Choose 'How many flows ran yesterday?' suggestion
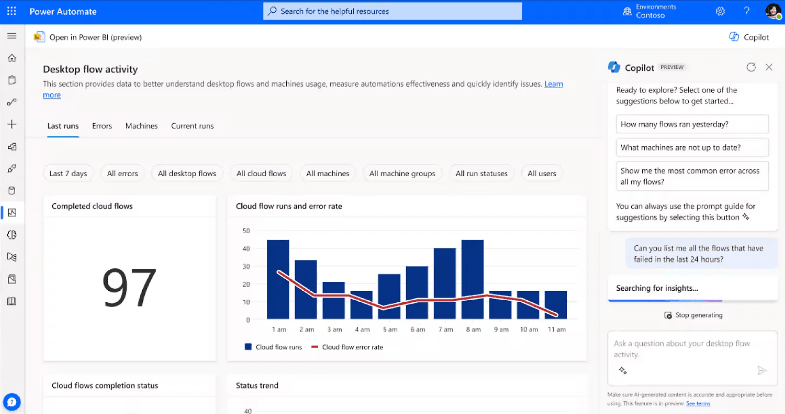Screen dimensions: 785x414 pos(692,124)
